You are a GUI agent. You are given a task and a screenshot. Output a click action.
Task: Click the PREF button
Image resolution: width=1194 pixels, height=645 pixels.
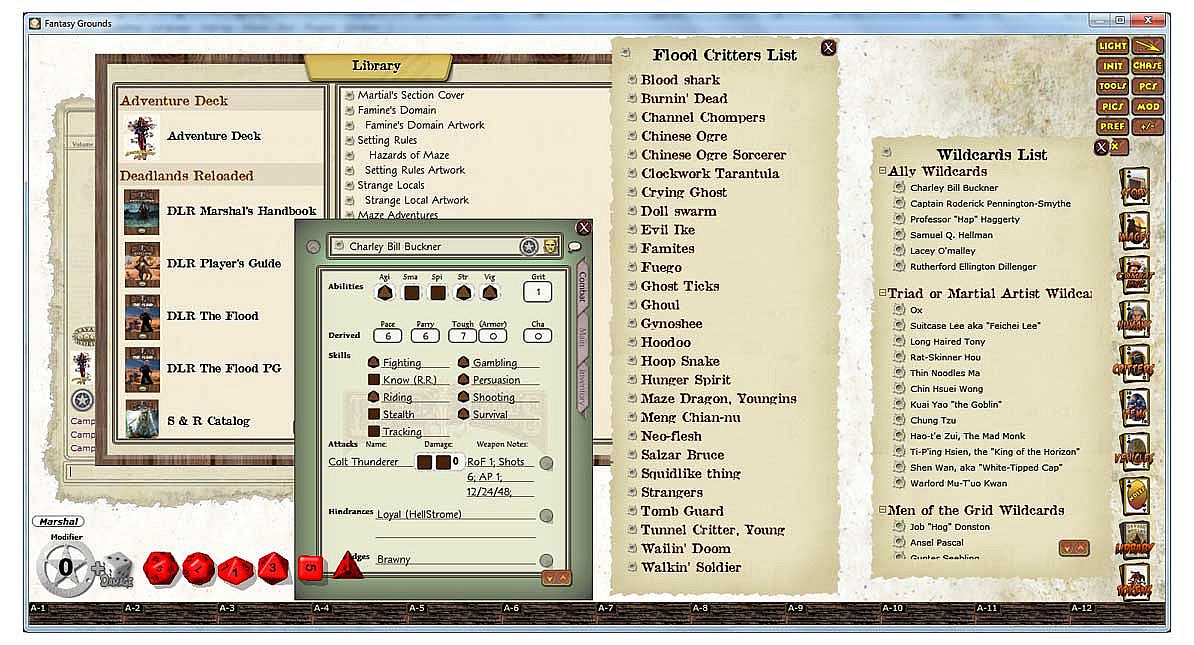(1113, 126)
